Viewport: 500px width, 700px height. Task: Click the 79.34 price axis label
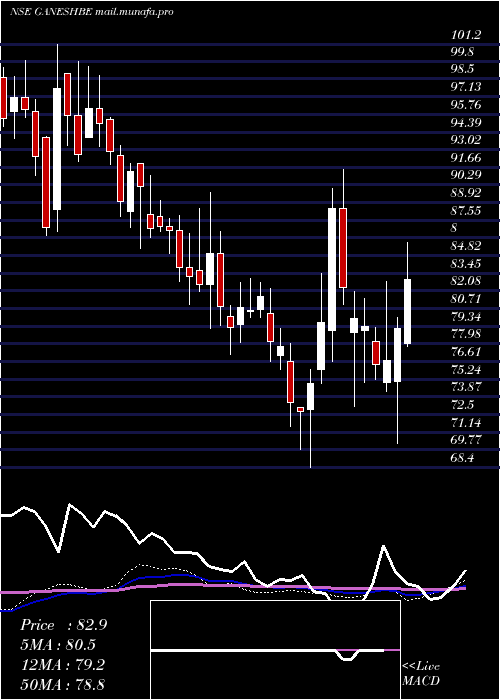pyautogui.click(x=466, y=317)
